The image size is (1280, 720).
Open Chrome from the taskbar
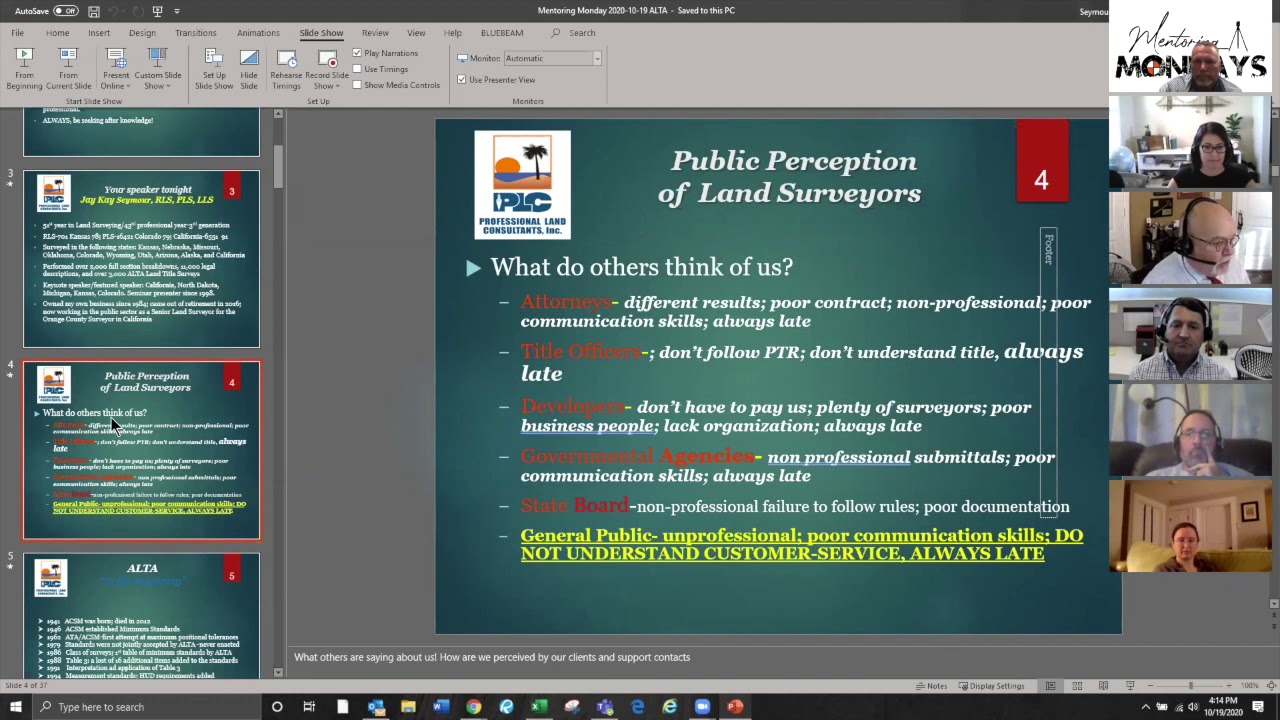(x=473, y=707)
